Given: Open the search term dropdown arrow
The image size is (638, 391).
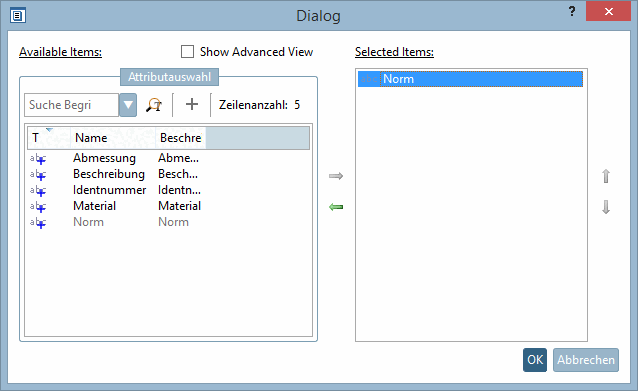Looking at the screenshot, I should pyautogui.click(x=128, y=105).
